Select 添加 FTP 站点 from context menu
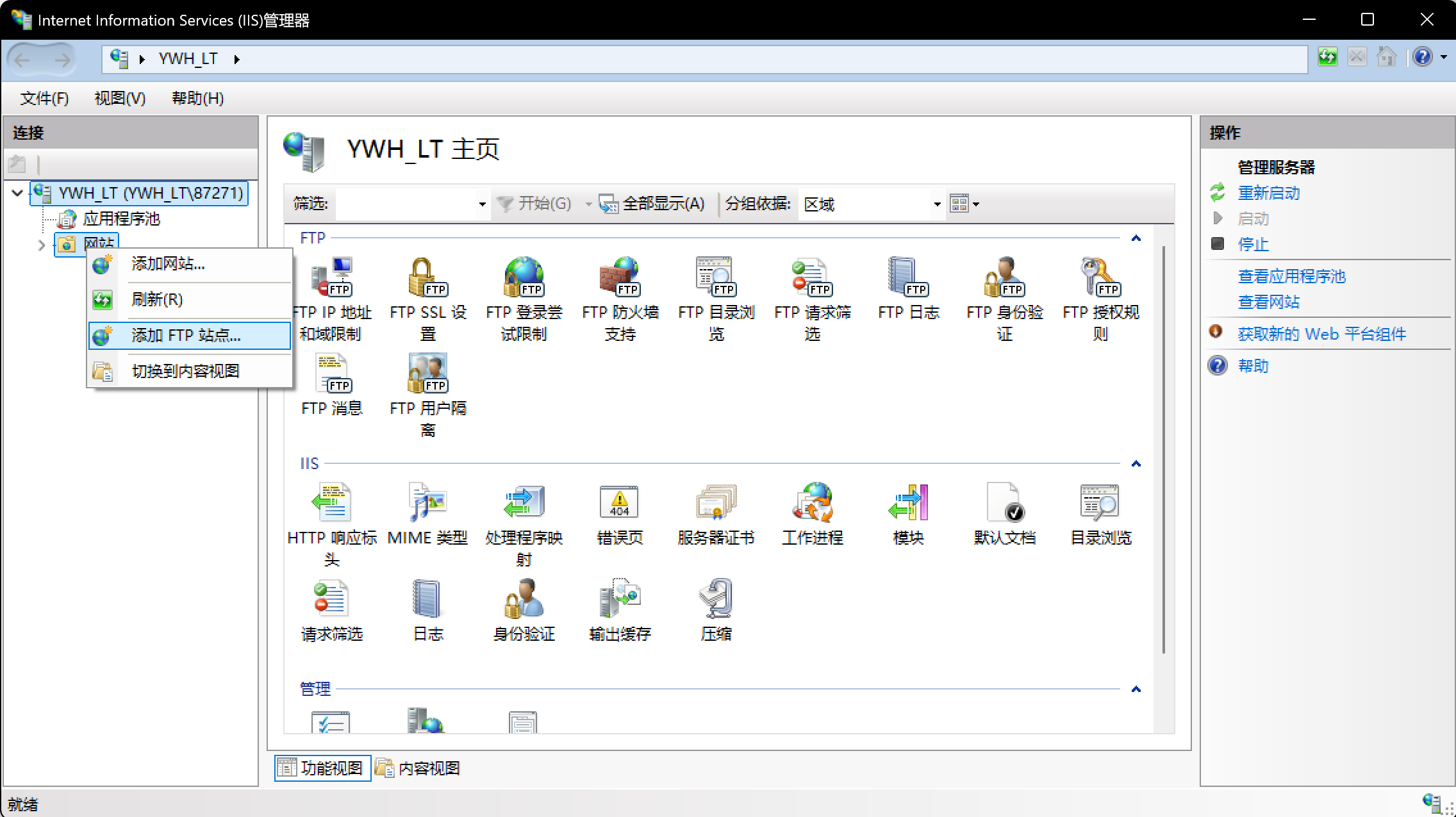 click(185, 334)
